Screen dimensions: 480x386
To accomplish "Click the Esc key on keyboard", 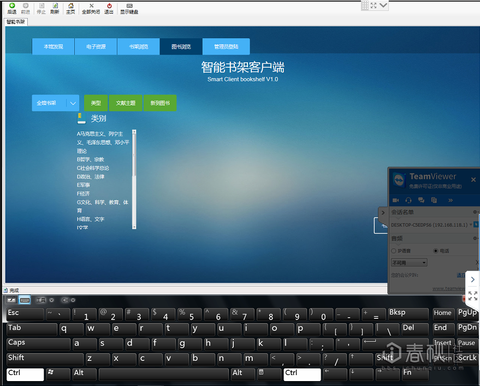I will click(25, 314).
